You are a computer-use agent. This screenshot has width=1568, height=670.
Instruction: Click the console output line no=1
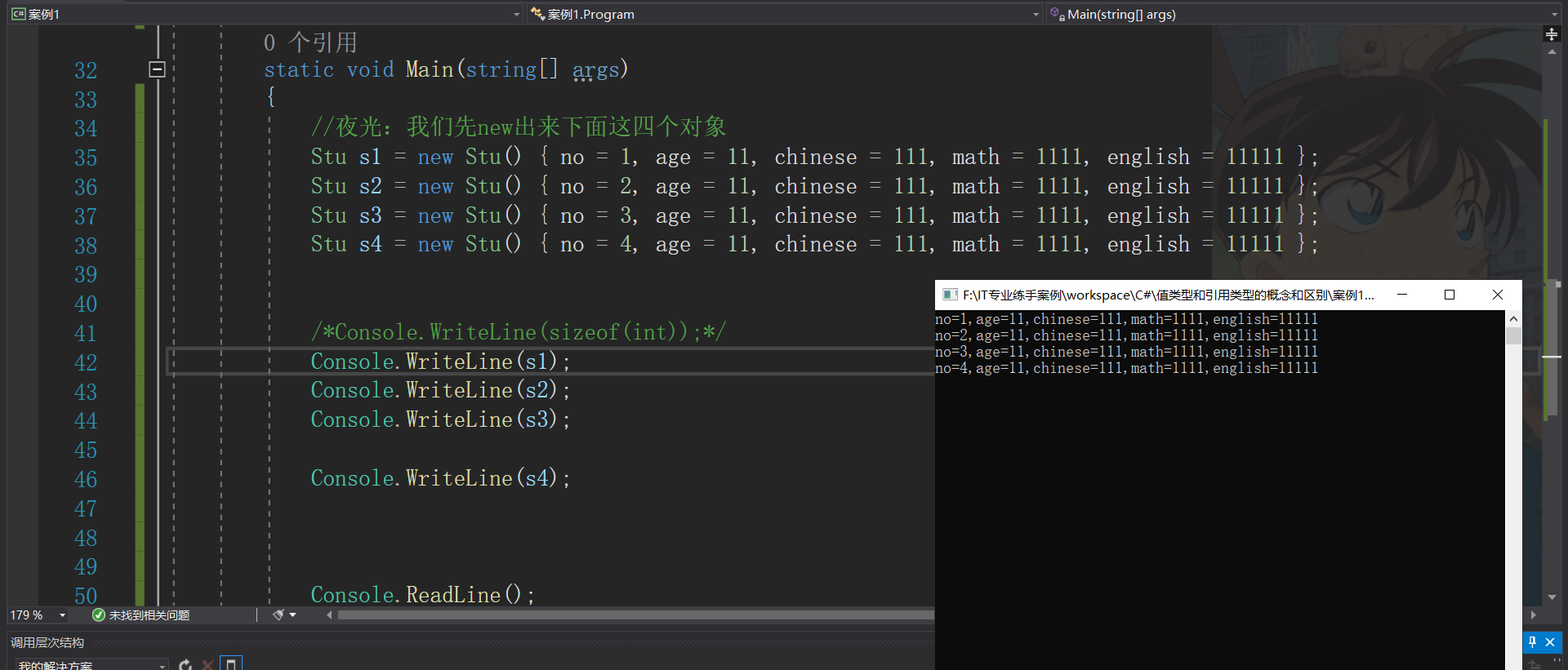[x=1126, y=319]
